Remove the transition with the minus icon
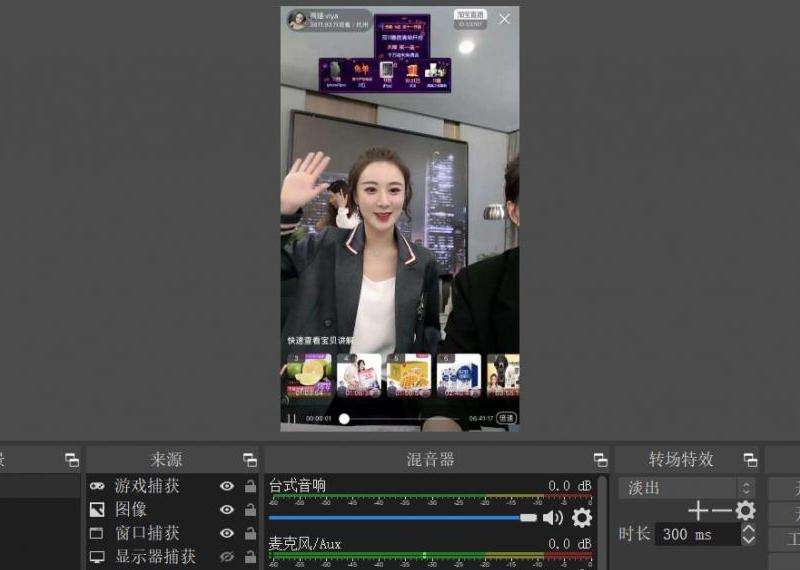This screenshot has height=570, width=800. click(x=721, y=511)
